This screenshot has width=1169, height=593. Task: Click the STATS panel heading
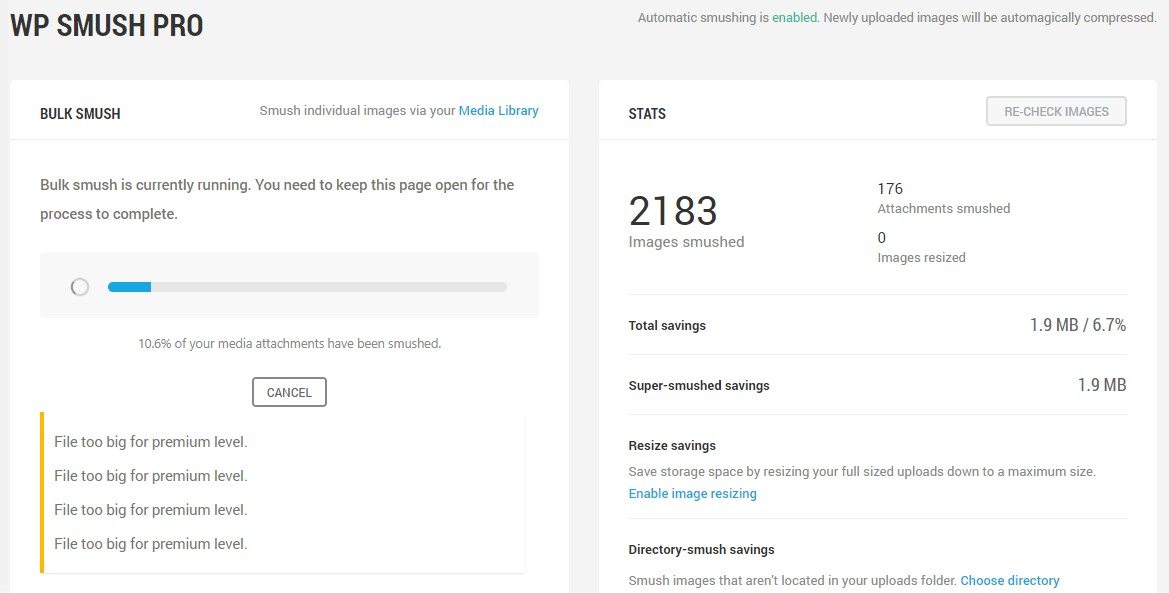tap(647, 114)
